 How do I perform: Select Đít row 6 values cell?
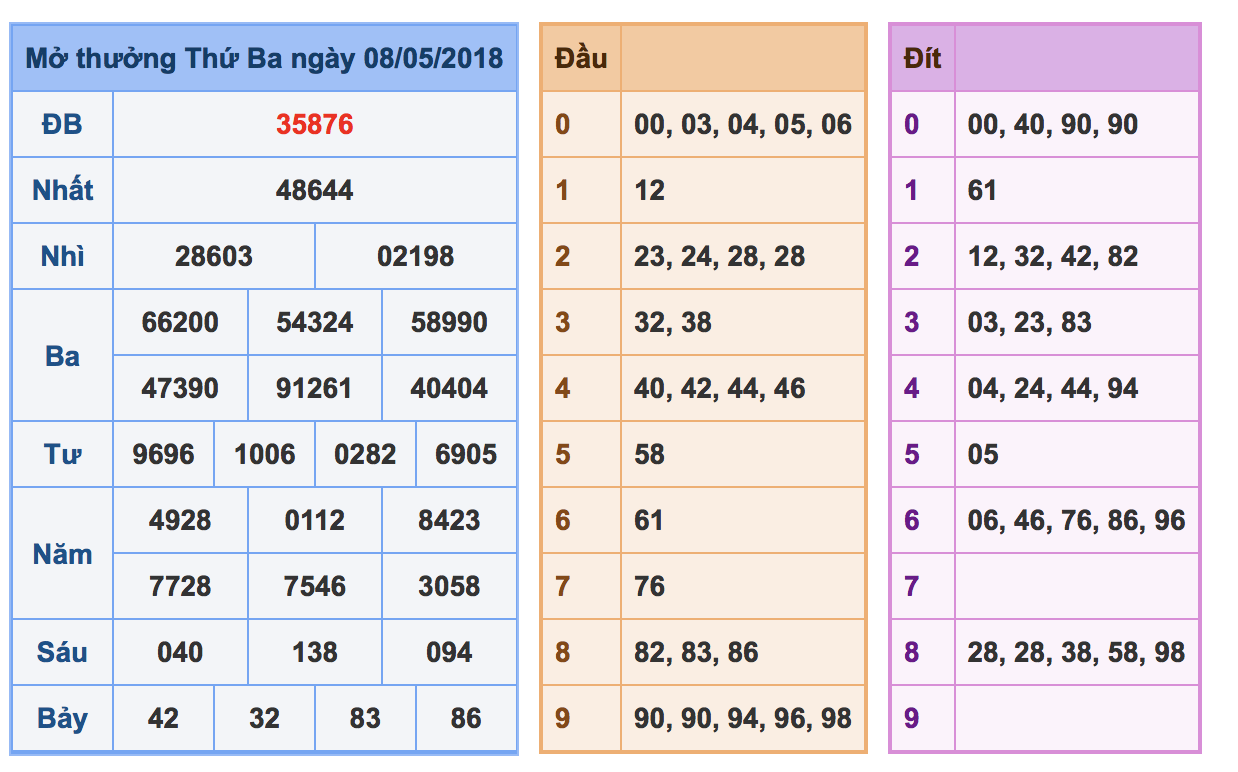1076,520
